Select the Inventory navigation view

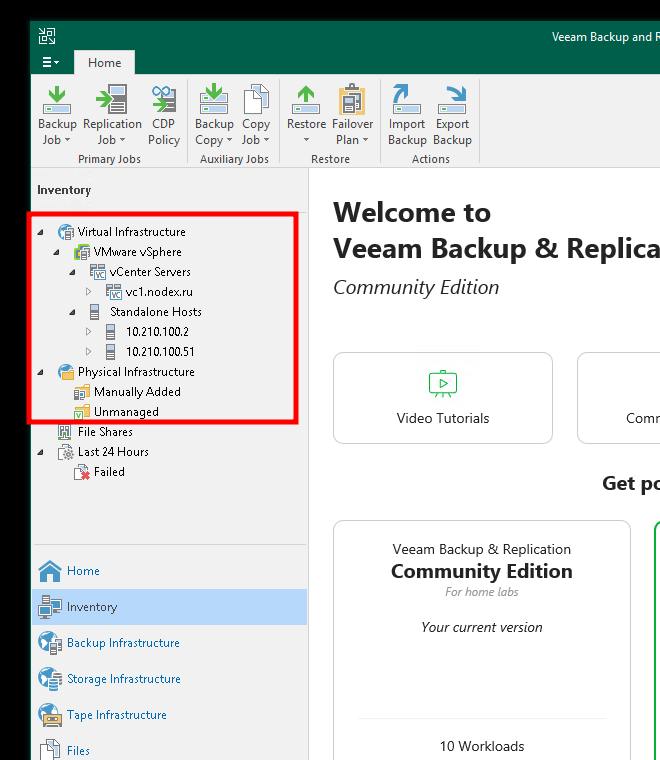(170, 607)
